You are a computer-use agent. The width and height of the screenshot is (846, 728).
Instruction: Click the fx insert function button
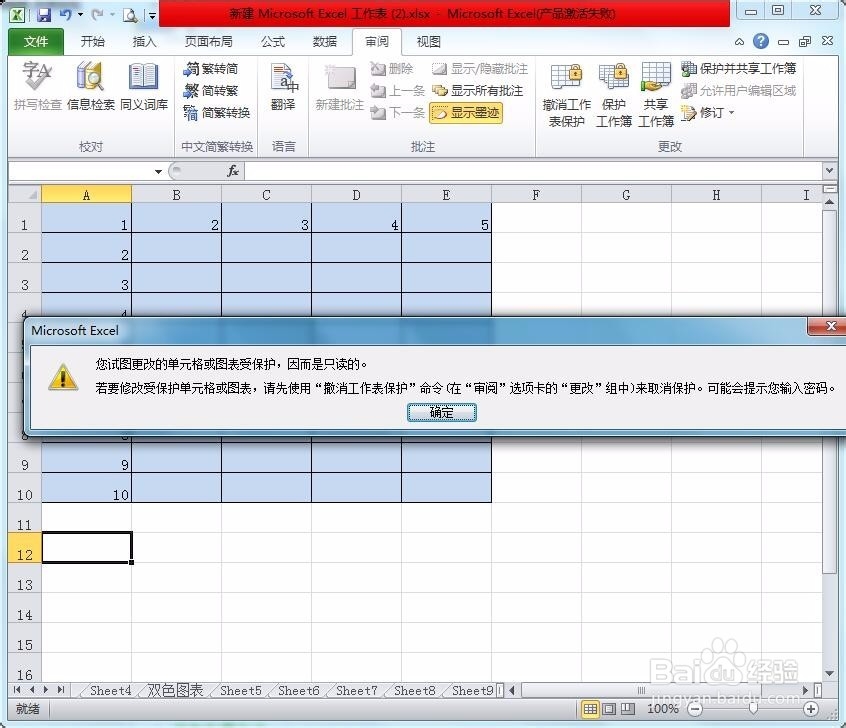tap(233, 171)
